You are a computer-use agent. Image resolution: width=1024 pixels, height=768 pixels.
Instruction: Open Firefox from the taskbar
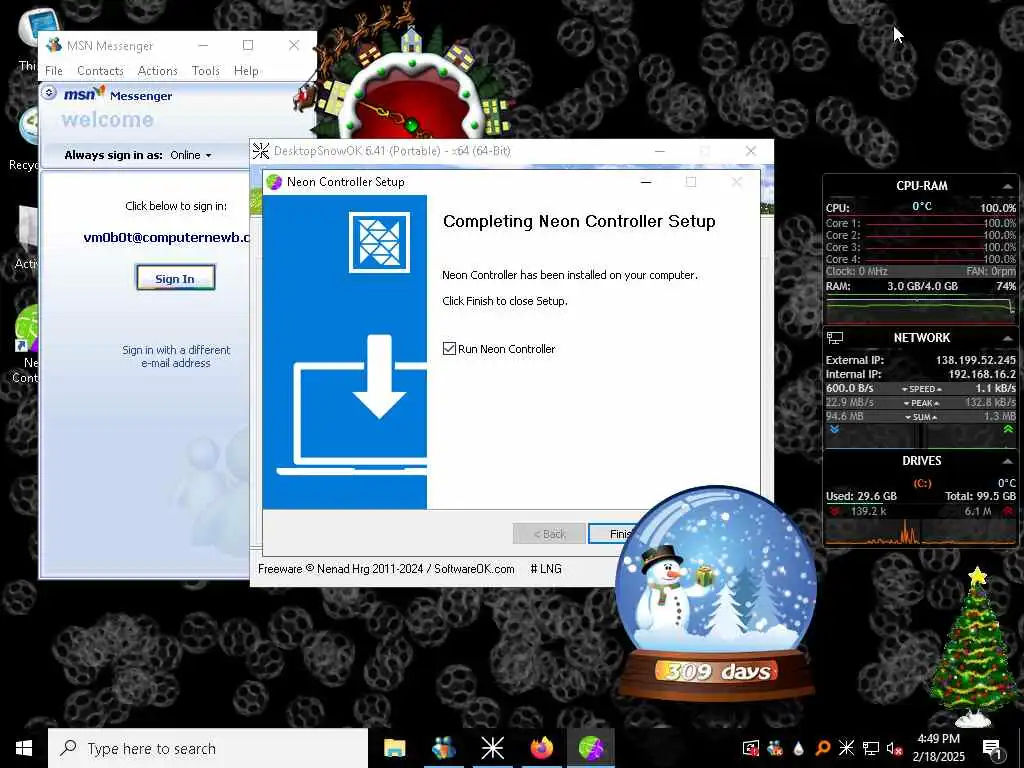click(x=541, y=748)
